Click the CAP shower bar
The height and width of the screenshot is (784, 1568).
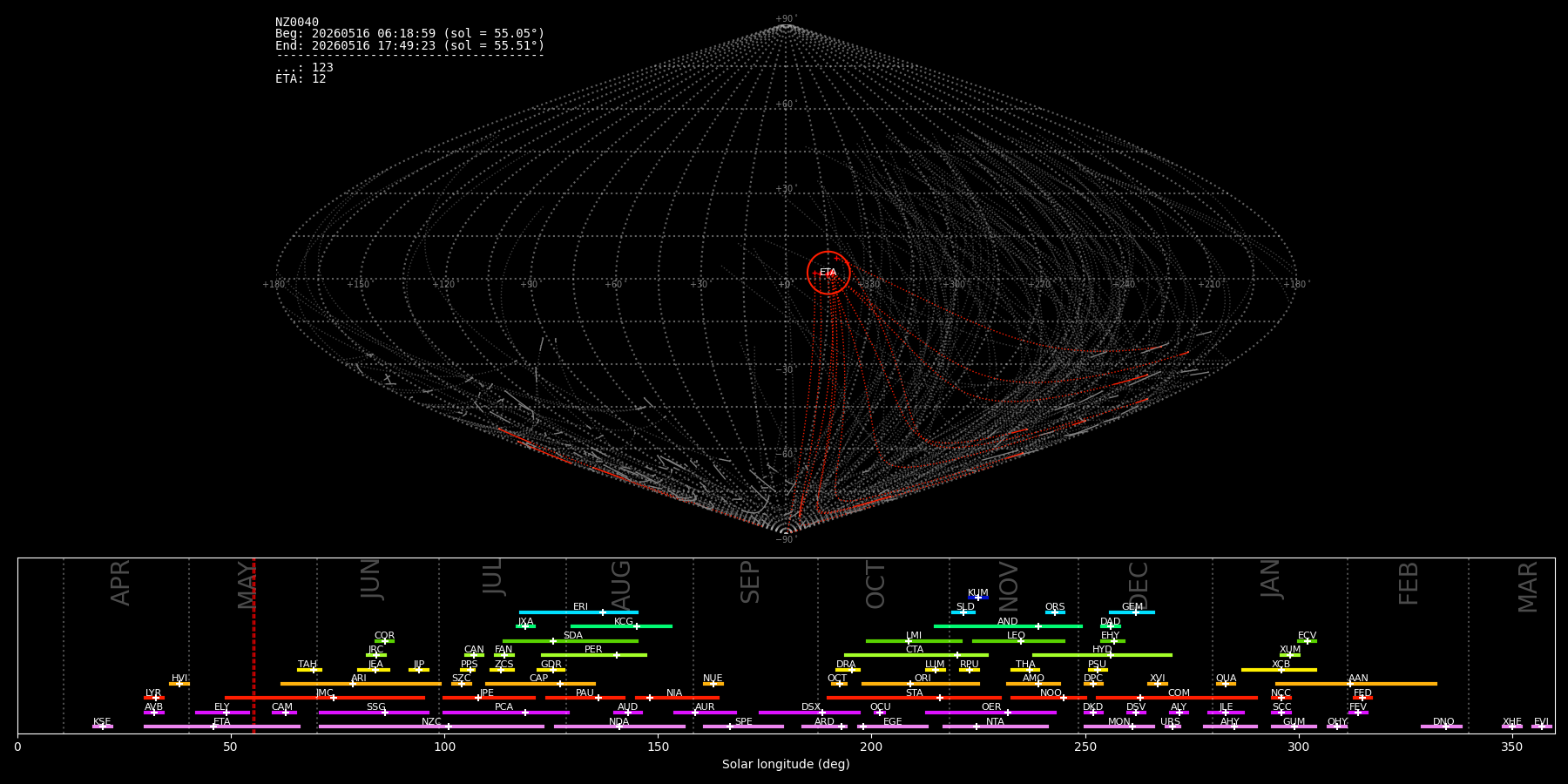click(540, 684)
